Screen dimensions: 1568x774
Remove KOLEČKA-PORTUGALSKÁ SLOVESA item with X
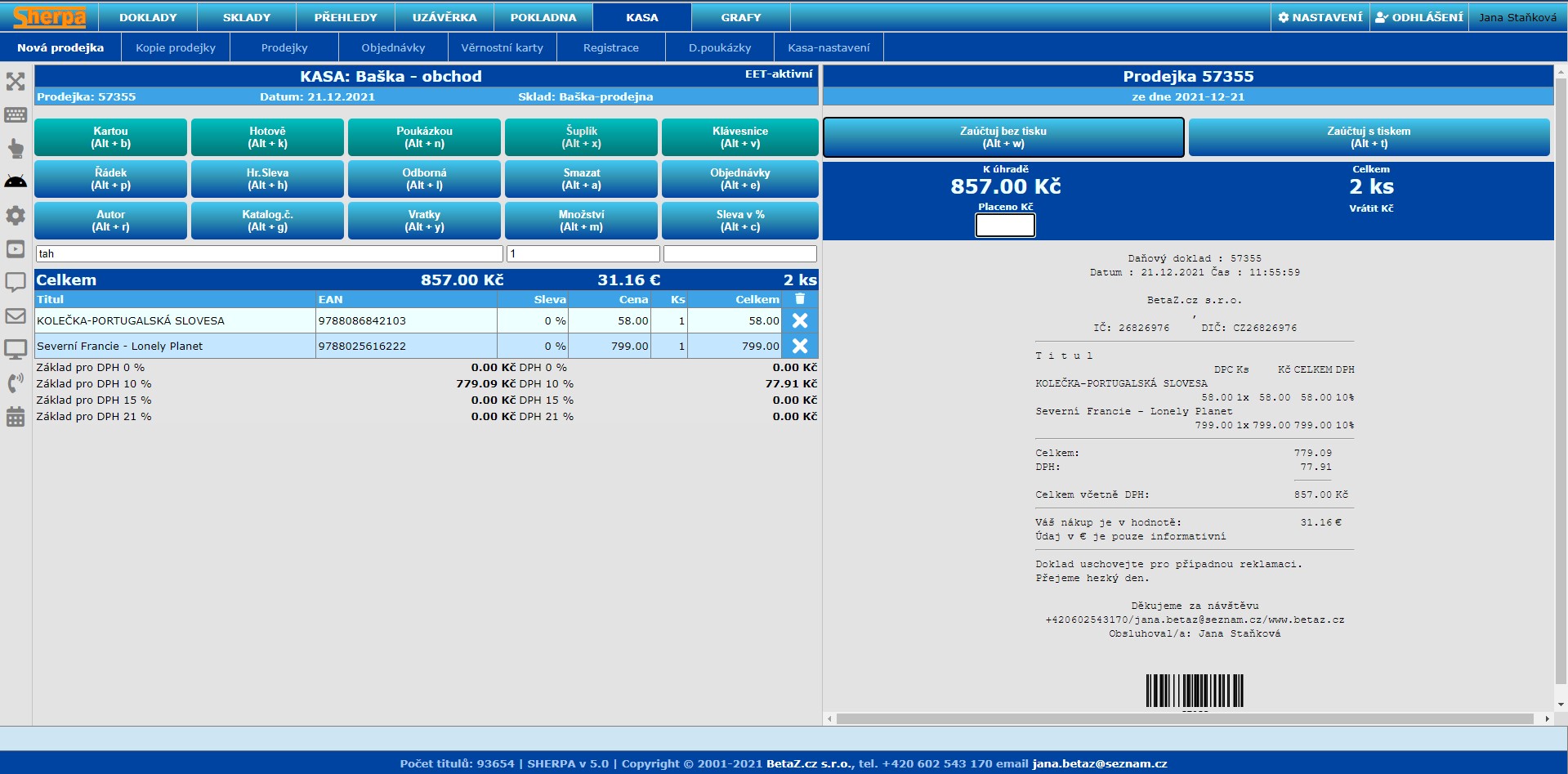[x=800, y=320]
